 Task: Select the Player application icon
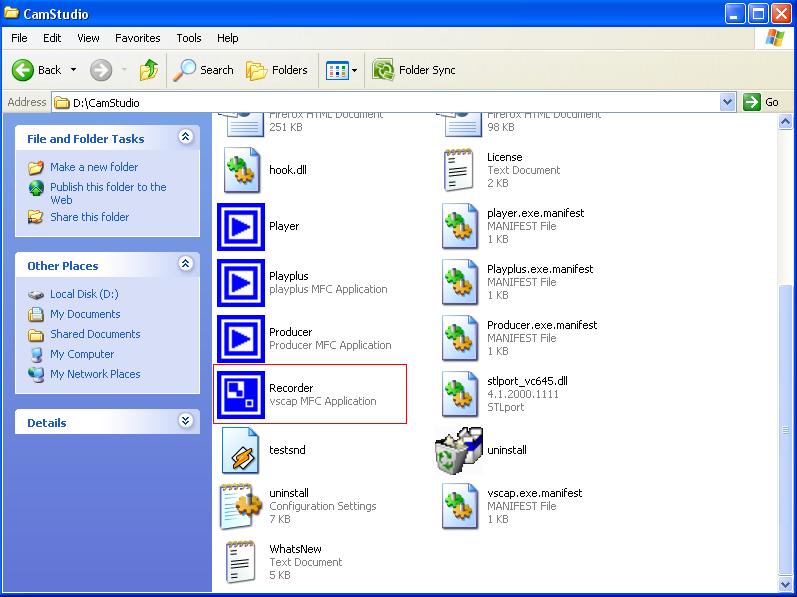tap(241, 227)
